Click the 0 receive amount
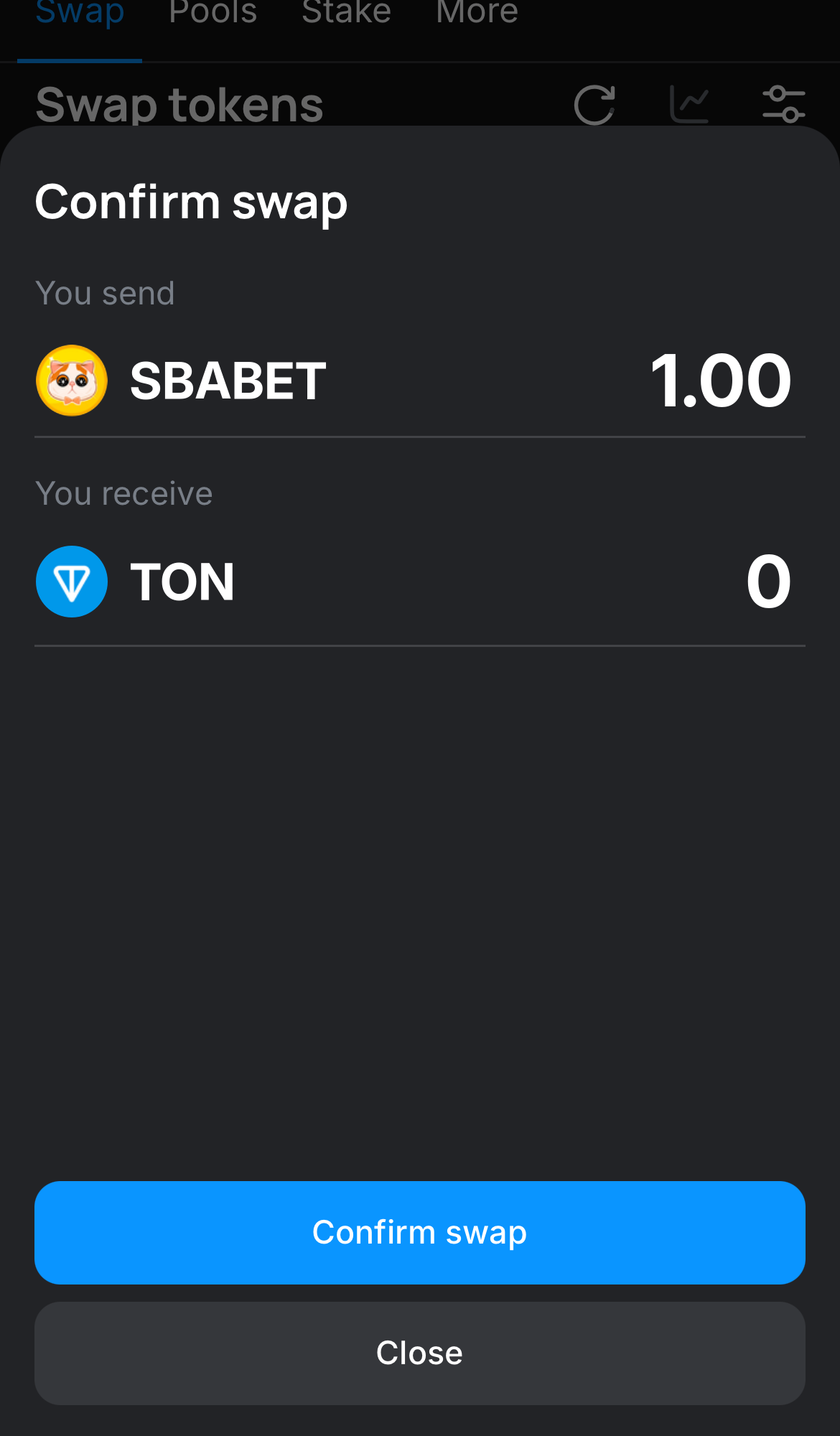The height and width of the screenshot is (1436, 840). [769, 582]
